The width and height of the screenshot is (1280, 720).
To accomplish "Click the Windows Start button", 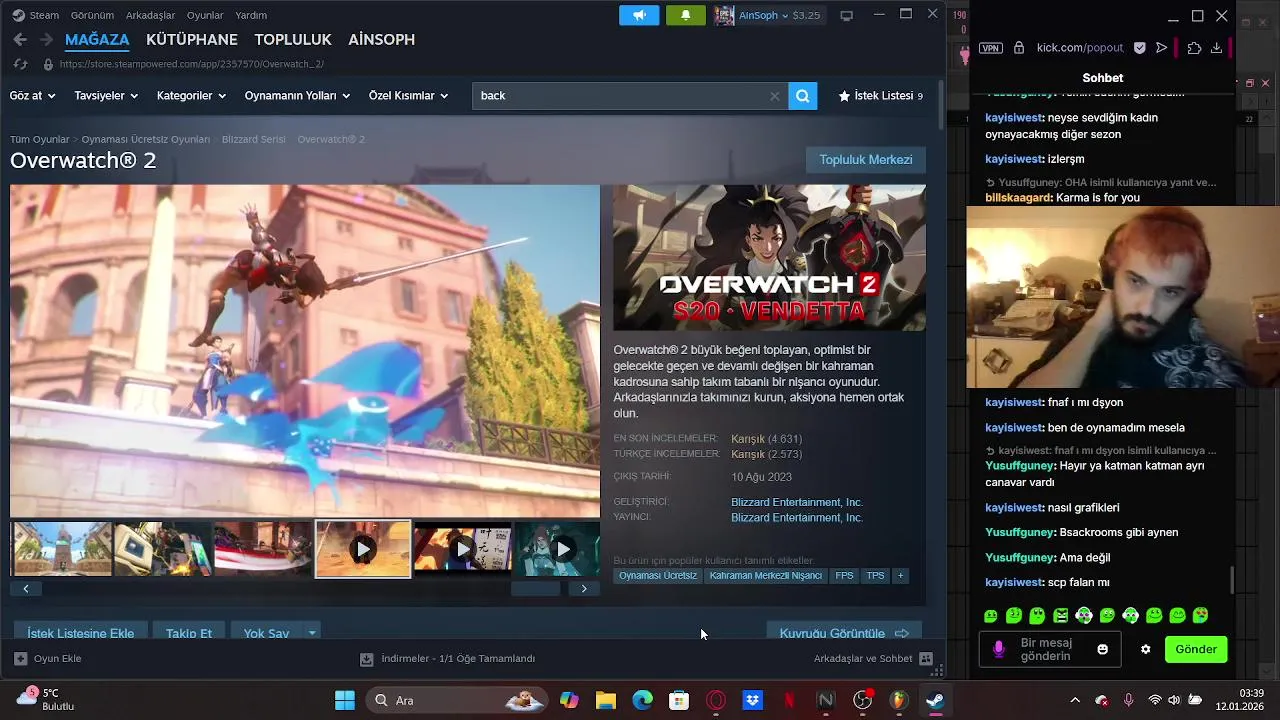I will [345, 701].
